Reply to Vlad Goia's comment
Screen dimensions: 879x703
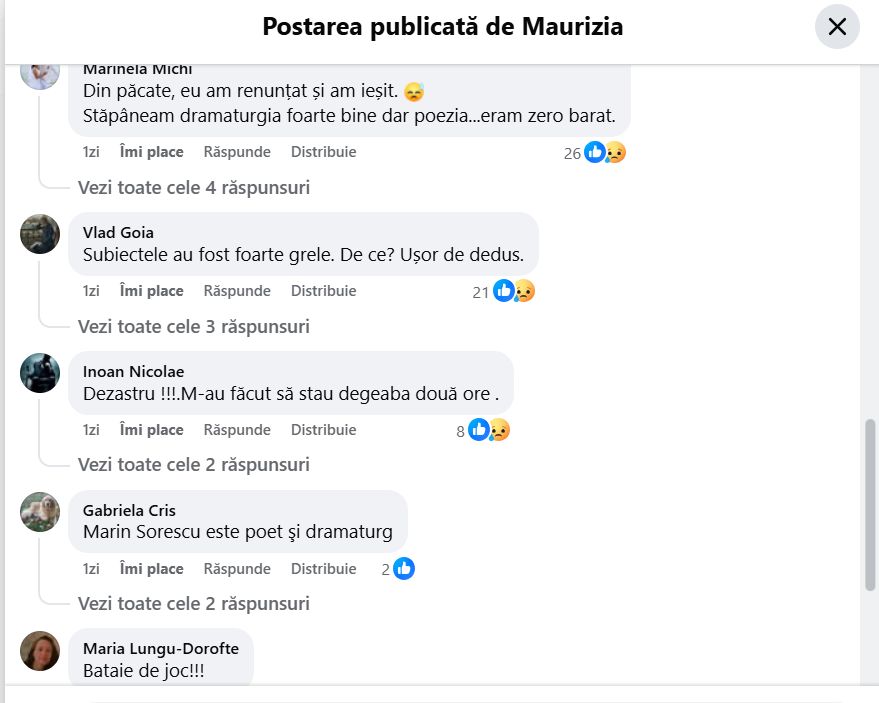tap(237, 291)
